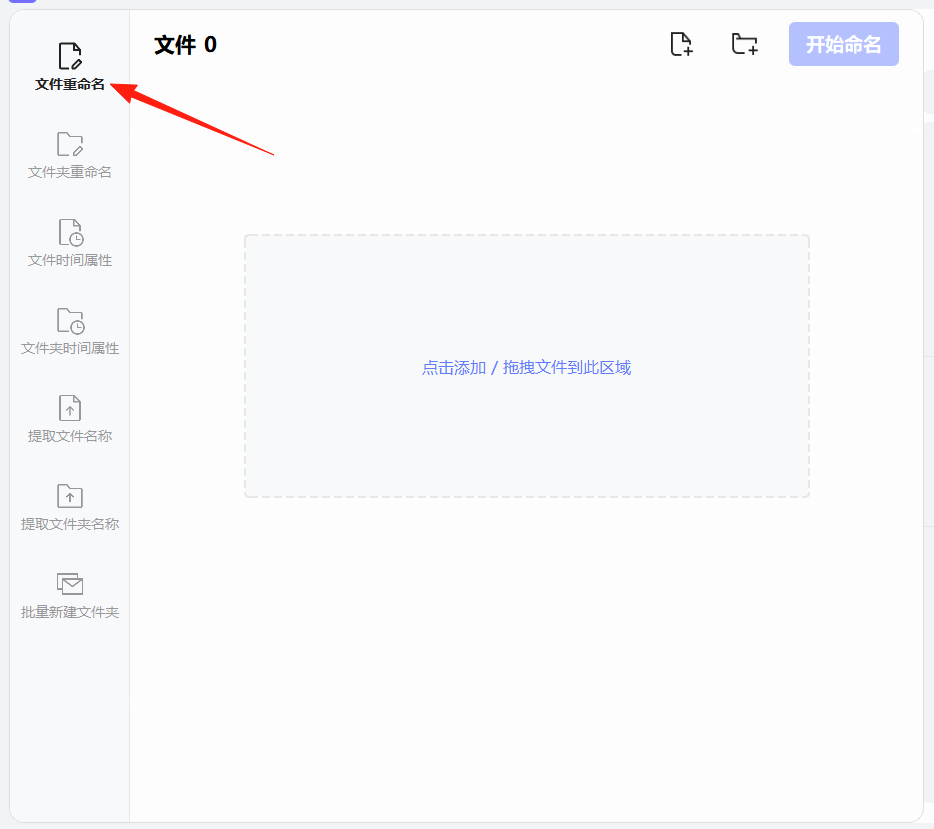Select the 文件重命名 sidebar icon

pos(70,56)
